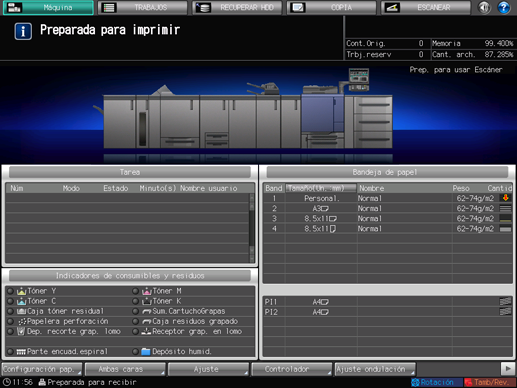Open the blue help question mark
The image size is (517, 388).
(503, 7)
